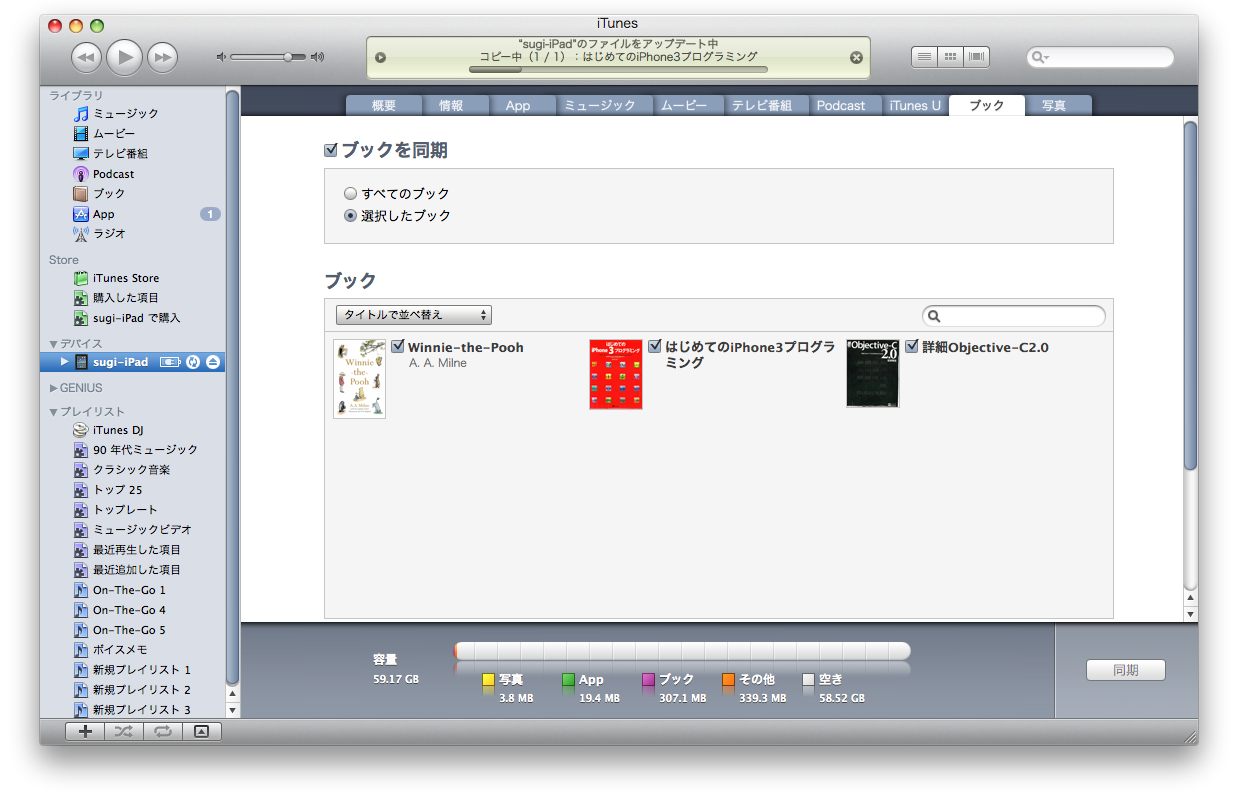Uncheck the Winnie-the-Pooh book checkbox
This screenshot has width=1238, height=800.
(x=398, y=347)
